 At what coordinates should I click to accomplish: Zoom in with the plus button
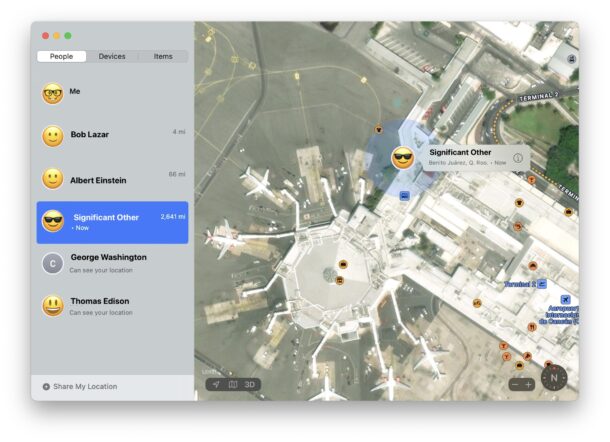coord(529,384)
